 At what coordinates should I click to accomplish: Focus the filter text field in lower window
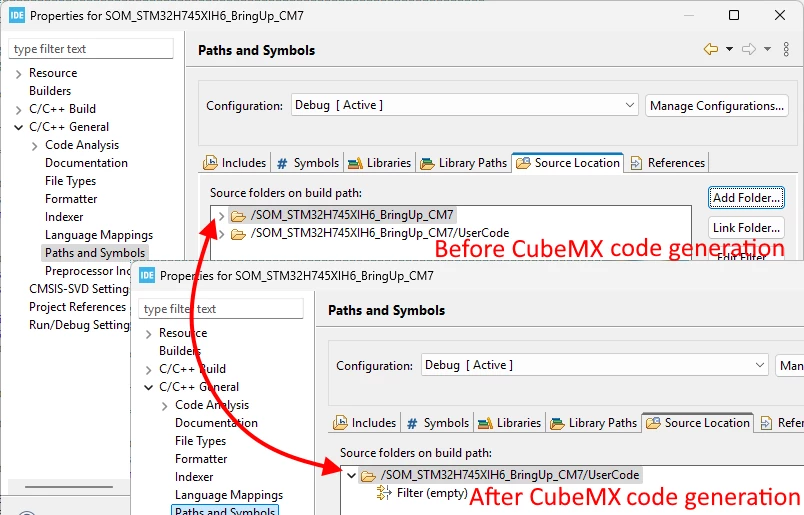click(221, 309)
